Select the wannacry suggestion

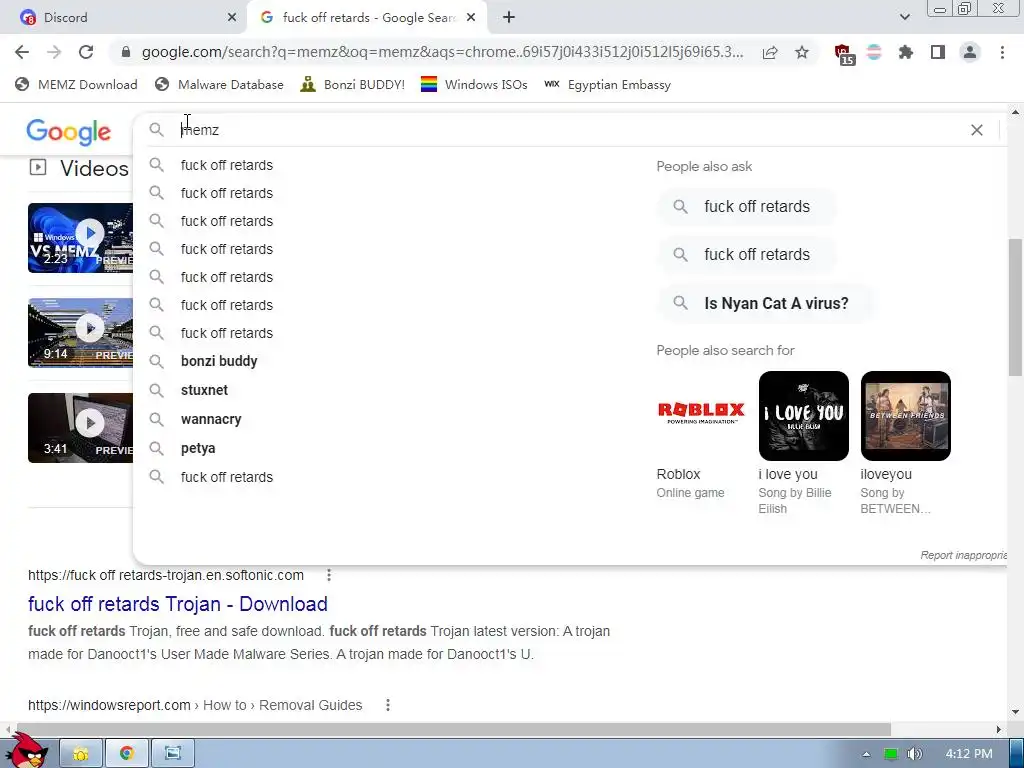[211, 419]
